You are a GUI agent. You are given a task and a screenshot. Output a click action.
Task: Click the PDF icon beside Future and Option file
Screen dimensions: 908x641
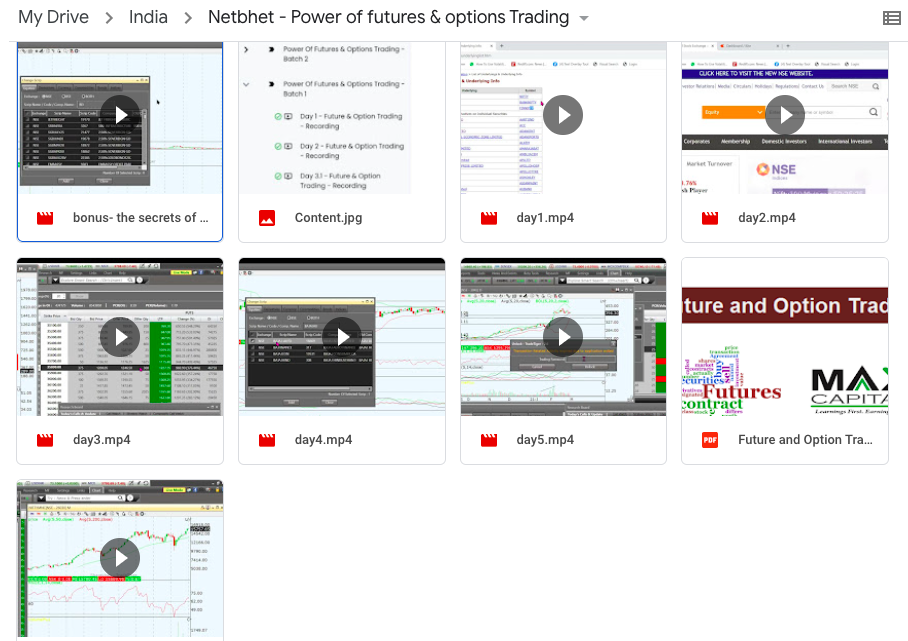[710, 440]
